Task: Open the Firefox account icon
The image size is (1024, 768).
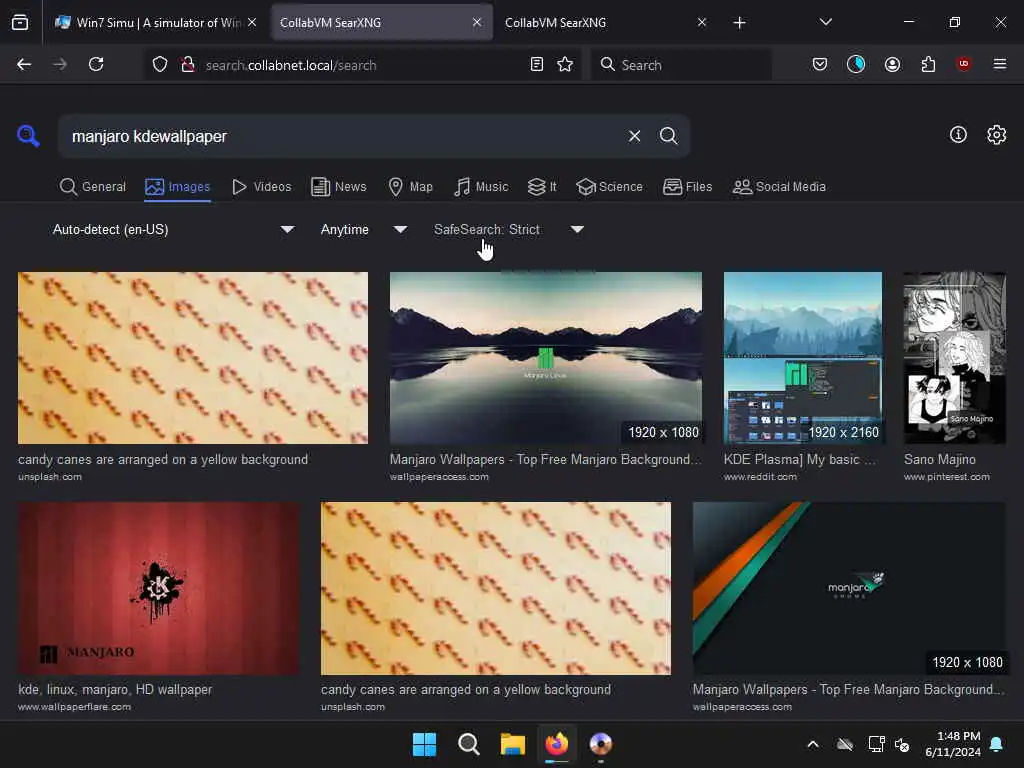Action: tap(892, 65)
